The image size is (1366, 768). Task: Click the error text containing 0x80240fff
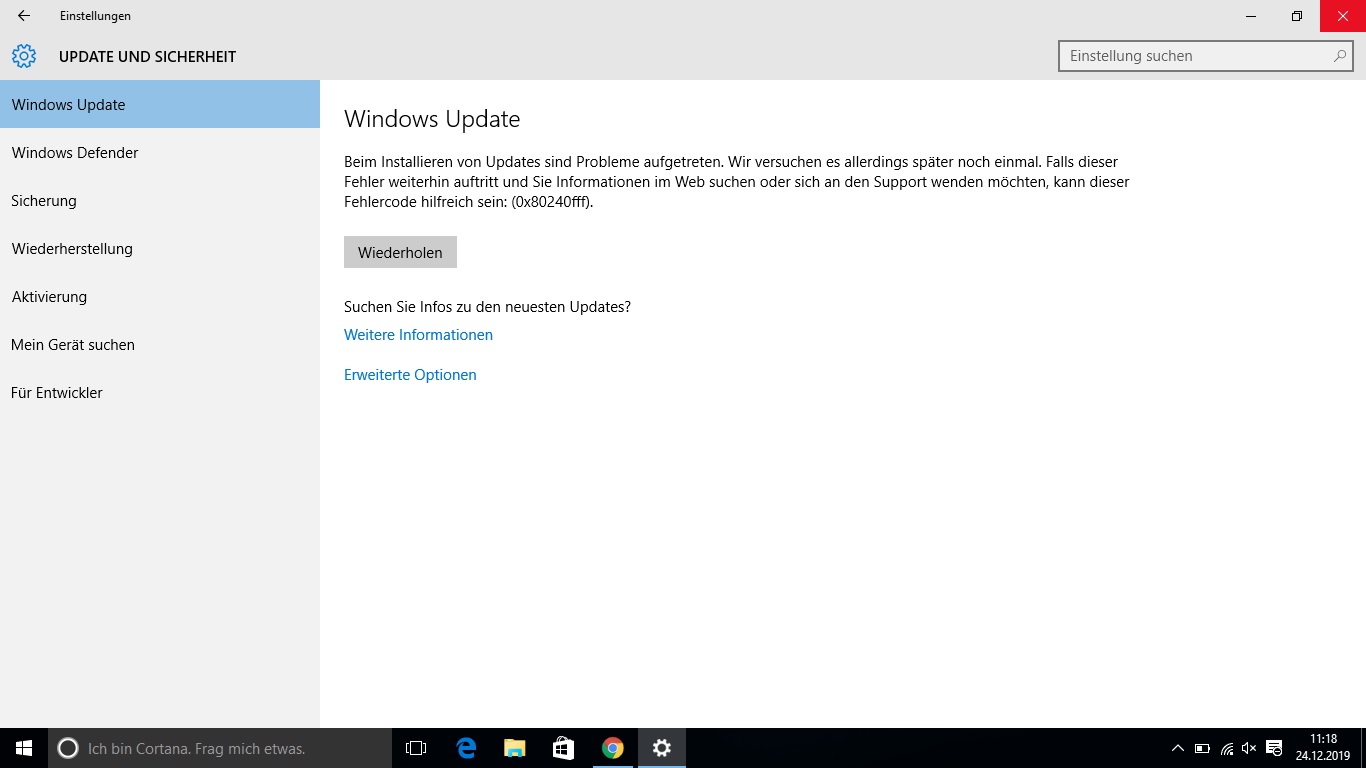pos(737,182)
